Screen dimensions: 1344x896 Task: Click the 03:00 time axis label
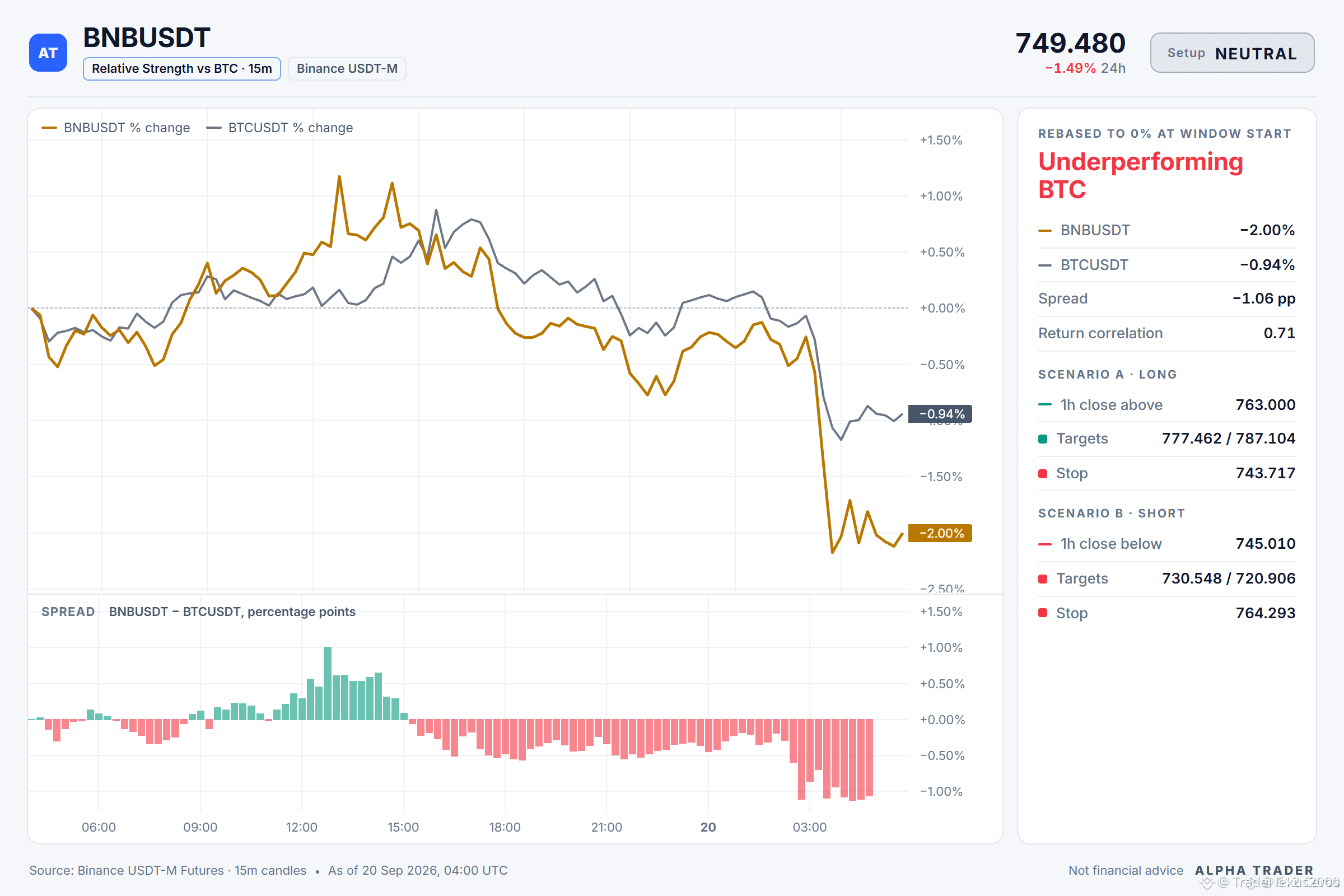point(810,827)
